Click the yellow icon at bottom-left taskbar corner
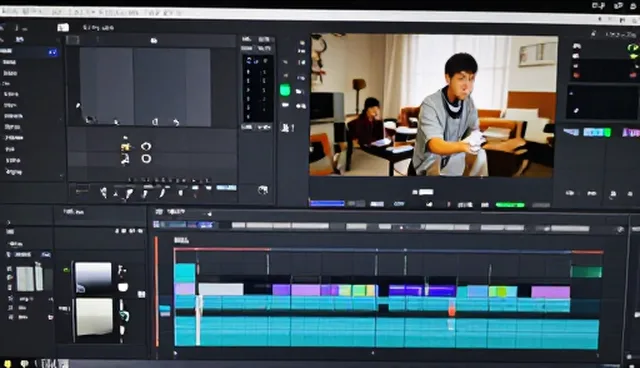The height and width of the screenshot is (368, 640). pos(7,363)
